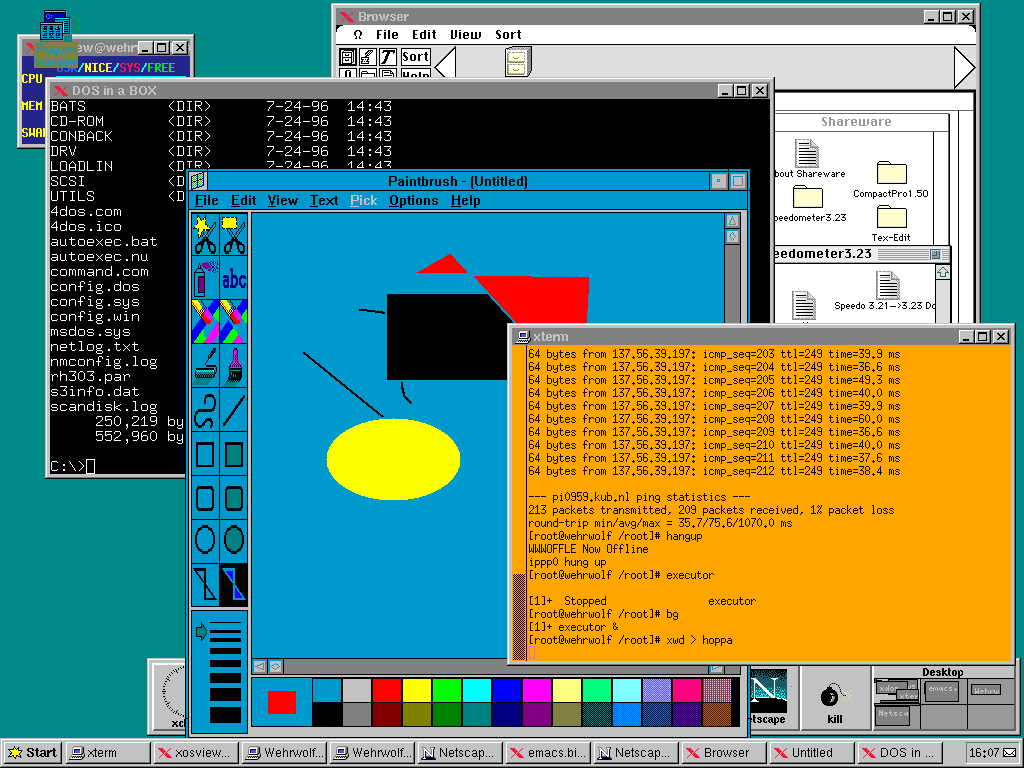Select the hollow Polygon tool
The width and height of the screenshot is (1024, 768).
(x=205, y=583)
